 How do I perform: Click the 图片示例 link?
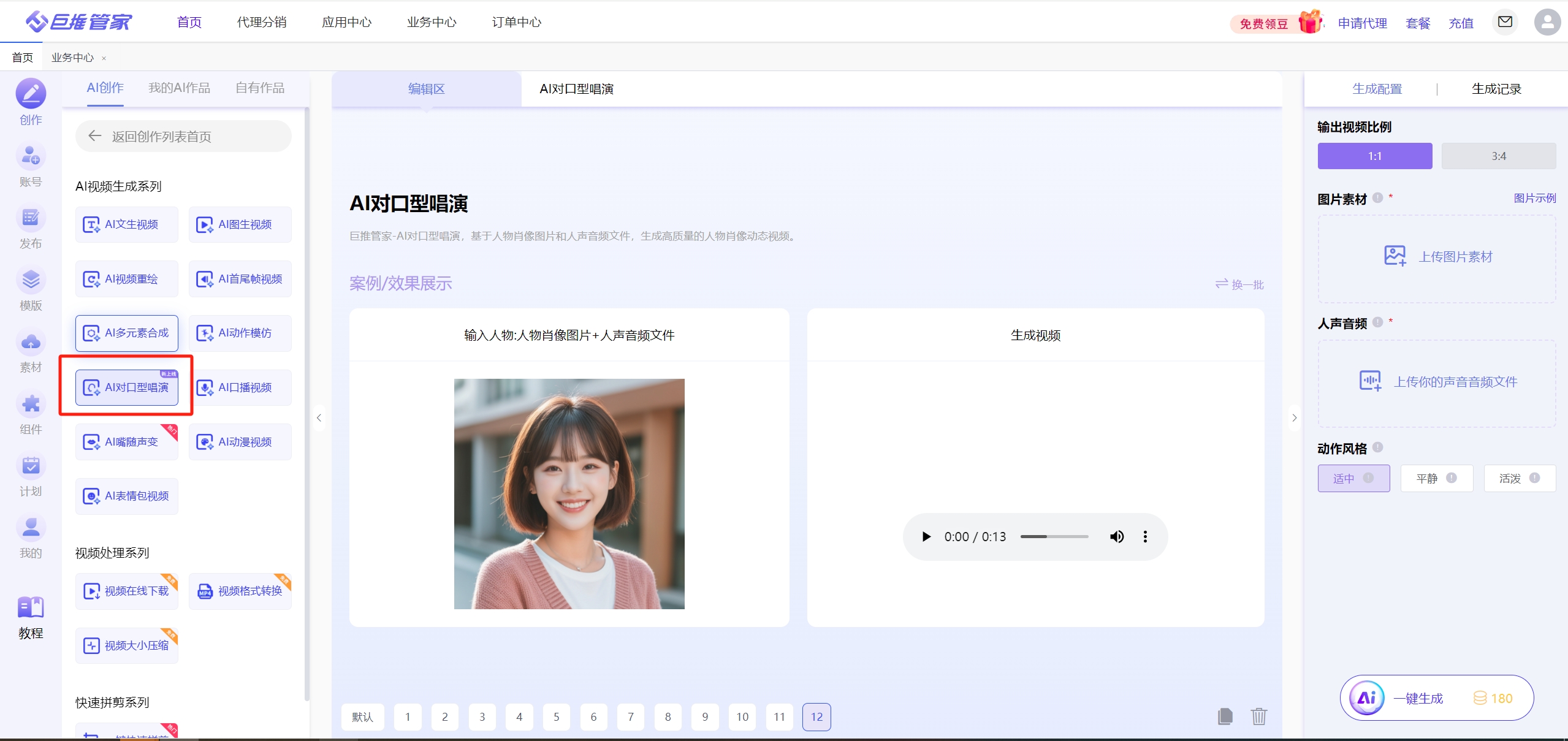(1534, 198)
